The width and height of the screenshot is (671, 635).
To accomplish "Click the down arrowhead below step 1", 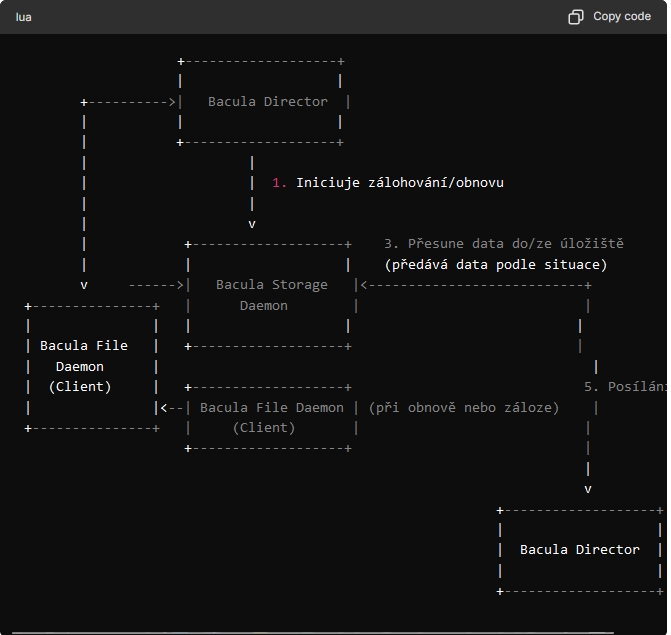I will (x=252, y=224).
